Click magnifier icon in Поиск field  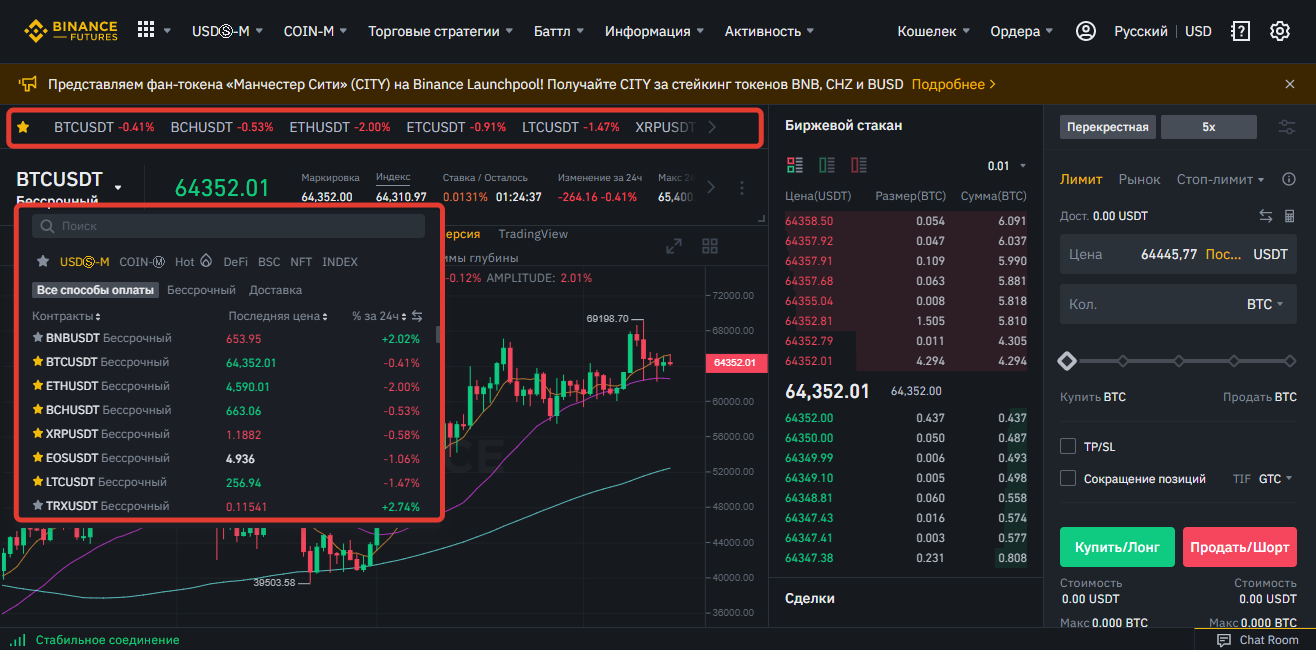pos(48,226)
